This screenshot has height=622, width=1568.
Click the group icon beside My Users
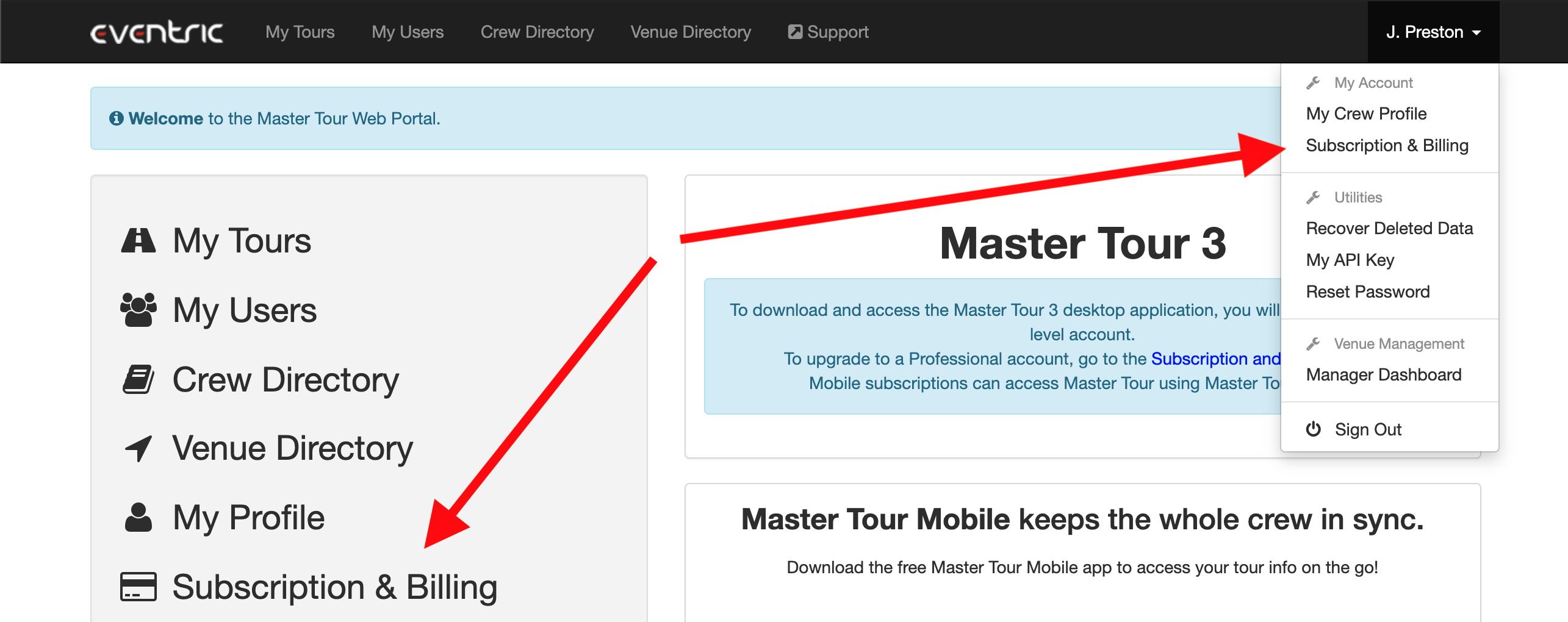(x=138, y=310)
